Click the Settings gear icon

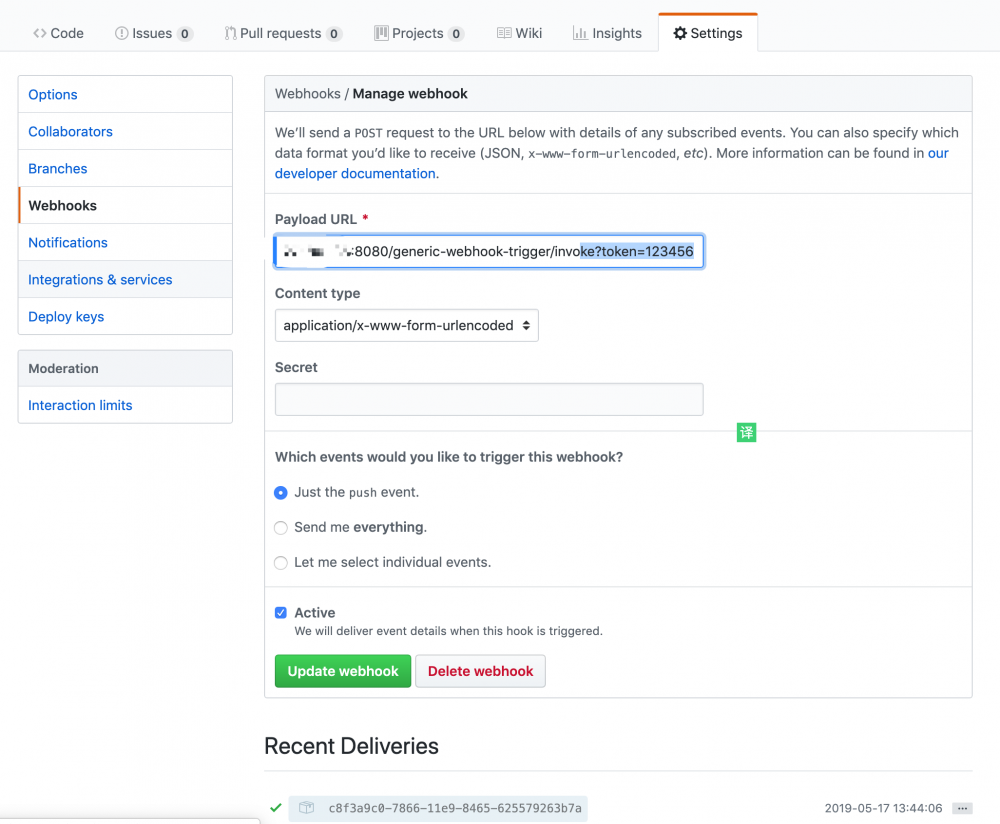point(678,33)
